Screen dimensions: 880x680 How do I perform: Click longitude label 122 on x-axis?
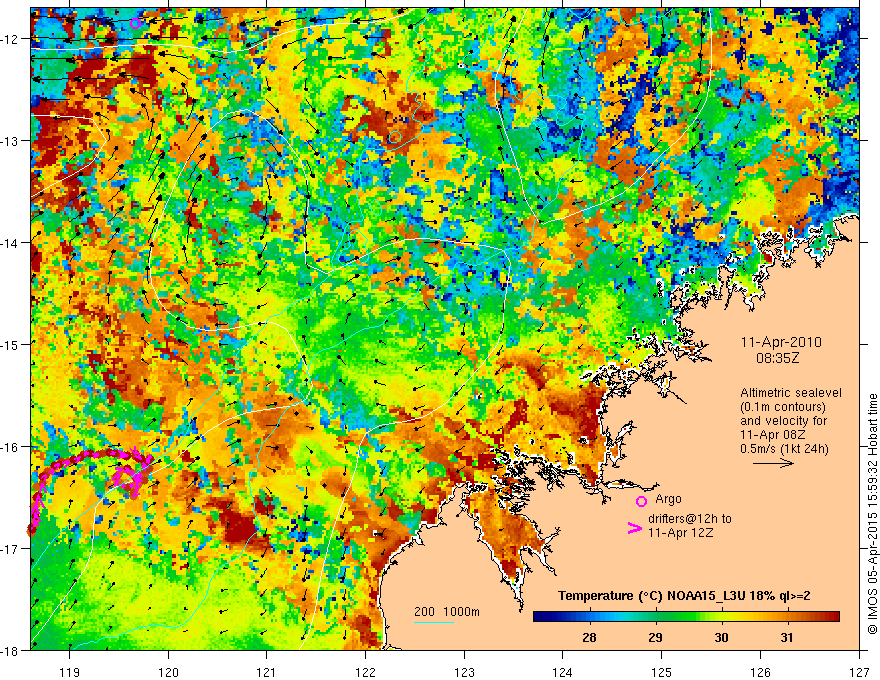[x=365, y=672]
